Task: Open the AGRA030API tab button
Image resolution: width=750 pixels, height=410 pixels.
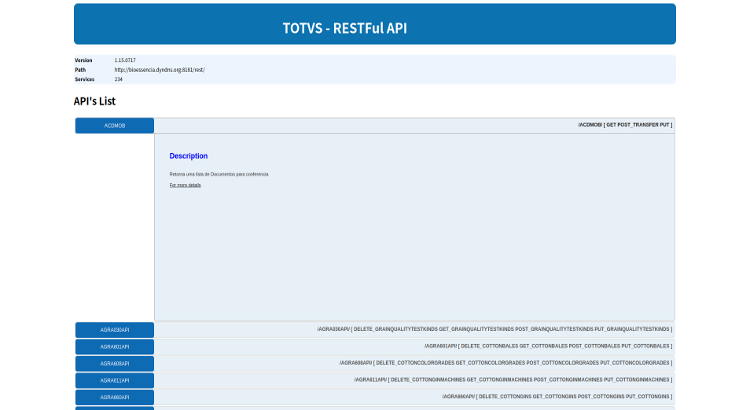Action: (x=114, y=330)
